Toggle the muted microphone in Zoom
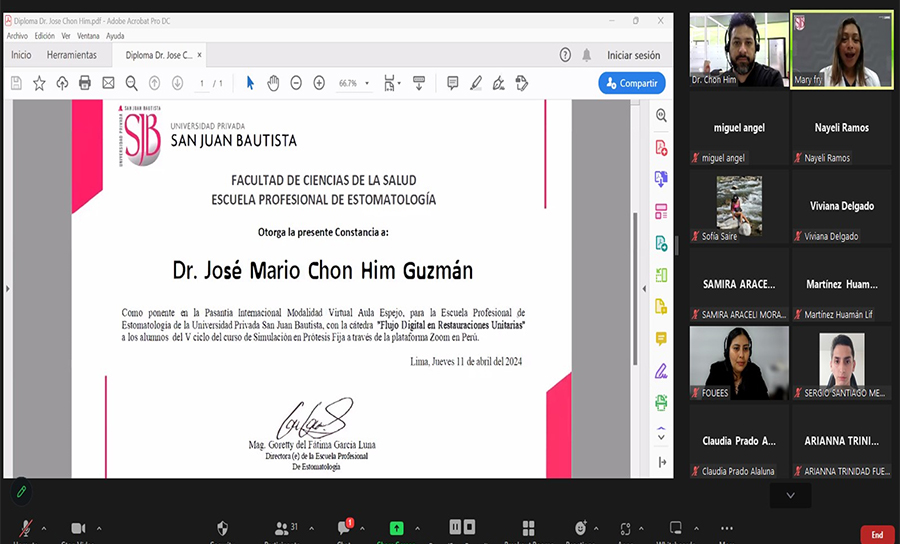The height and width of the screenshot is (544, 900). pos(25,528)
